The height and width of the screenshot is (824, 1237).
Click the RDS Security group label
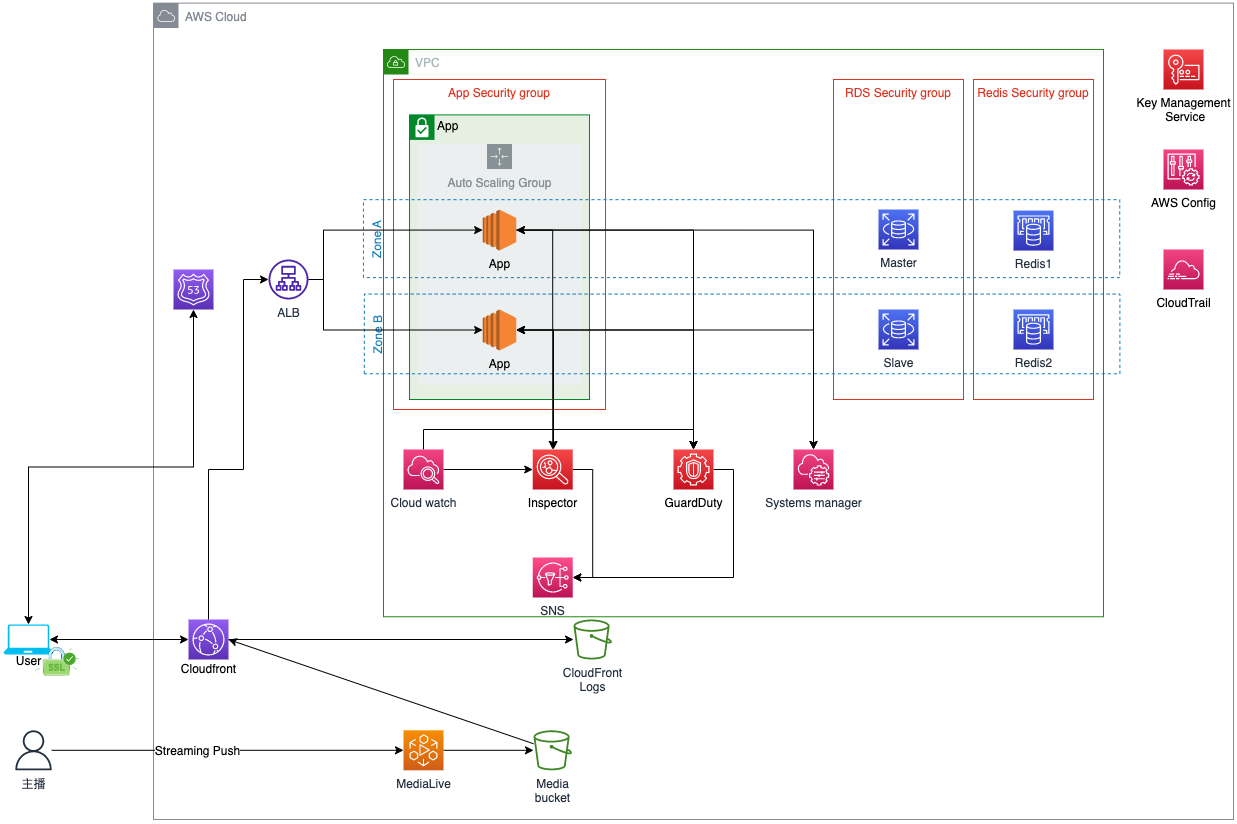tap(898, 93)
